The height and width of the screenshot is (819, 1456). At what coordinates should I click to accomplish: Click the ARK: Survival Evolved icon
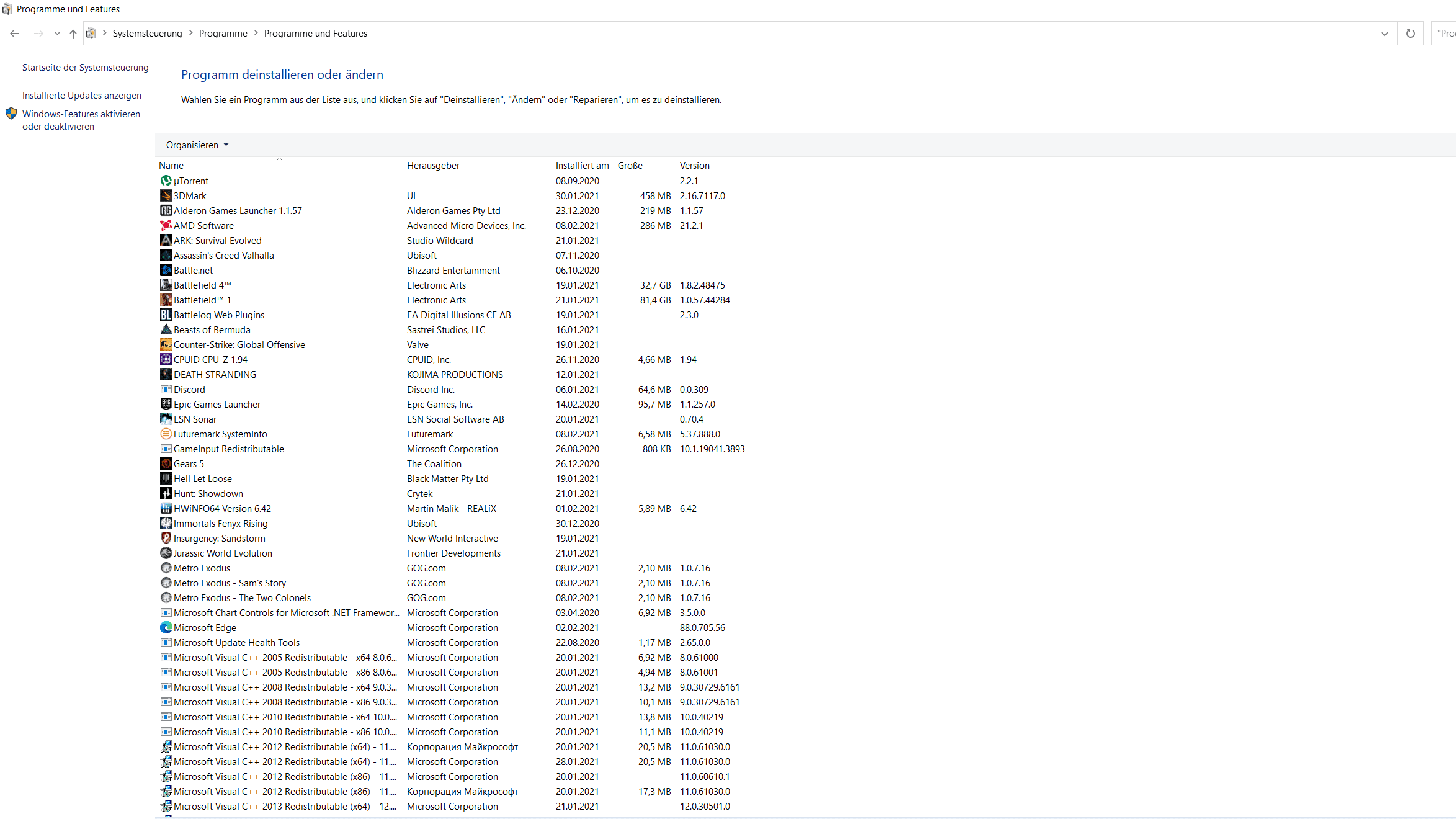[166, 240]
